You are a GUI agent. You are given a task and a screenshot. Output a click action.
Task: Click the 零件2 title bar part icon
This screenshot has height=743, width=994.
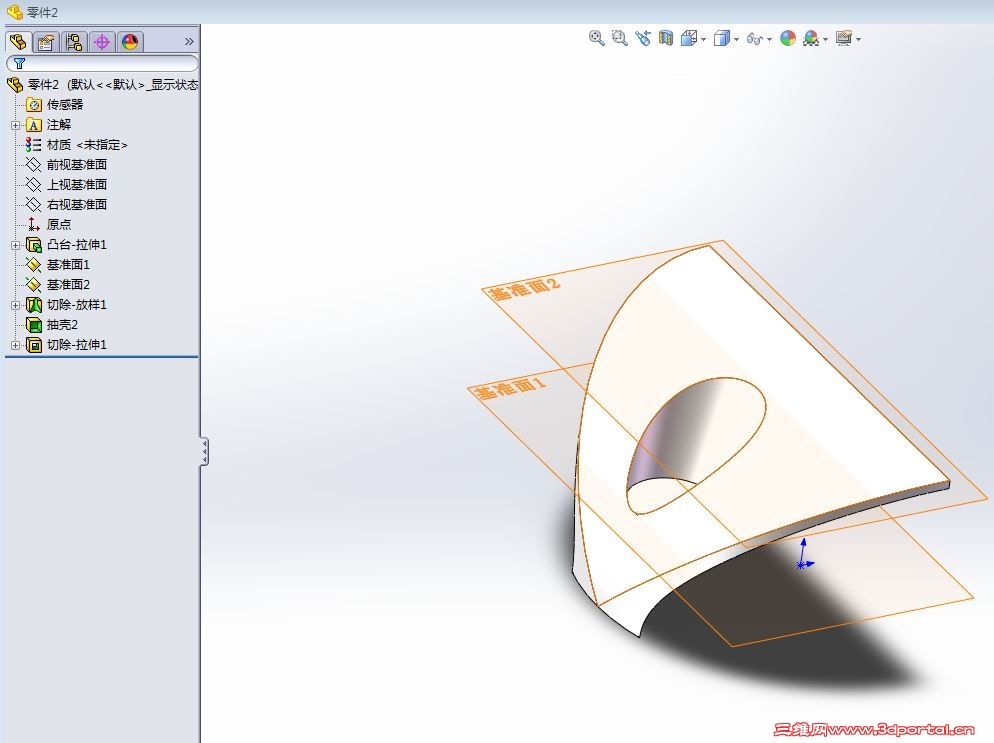[15, 12]
